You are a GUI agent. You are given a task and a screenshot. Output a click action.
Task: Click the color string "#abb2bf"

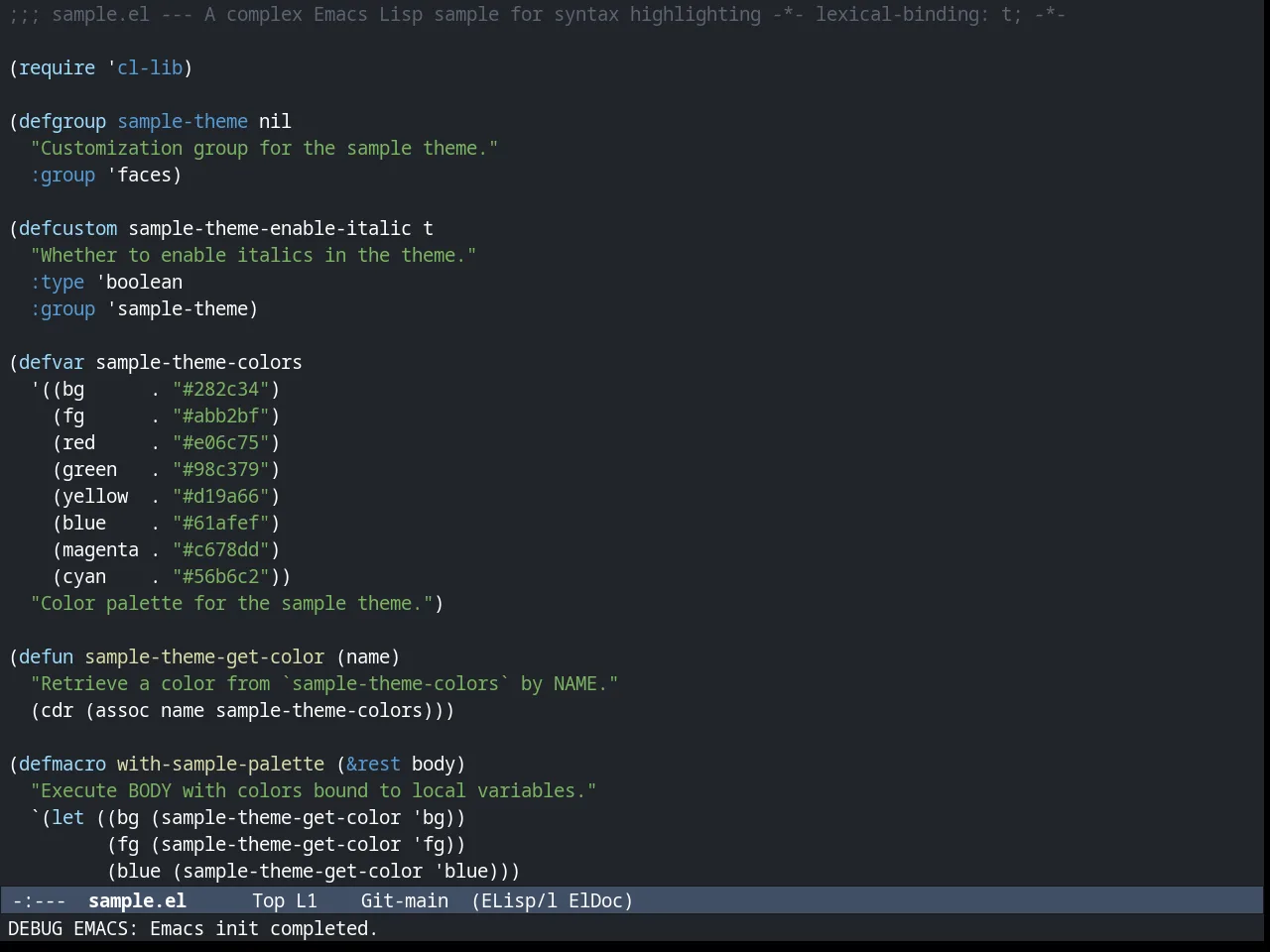221,416
